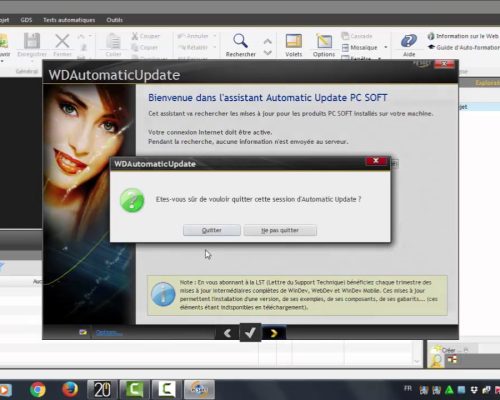
Task: Choose Ne pas quitter to stay
Action: point(280,230)
